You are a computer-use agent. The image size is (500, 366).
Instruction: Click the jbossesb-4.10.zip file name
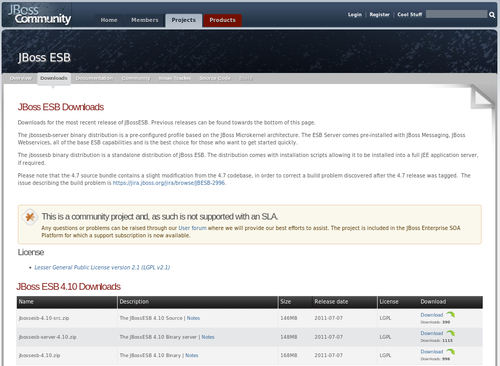coord(40,355)
